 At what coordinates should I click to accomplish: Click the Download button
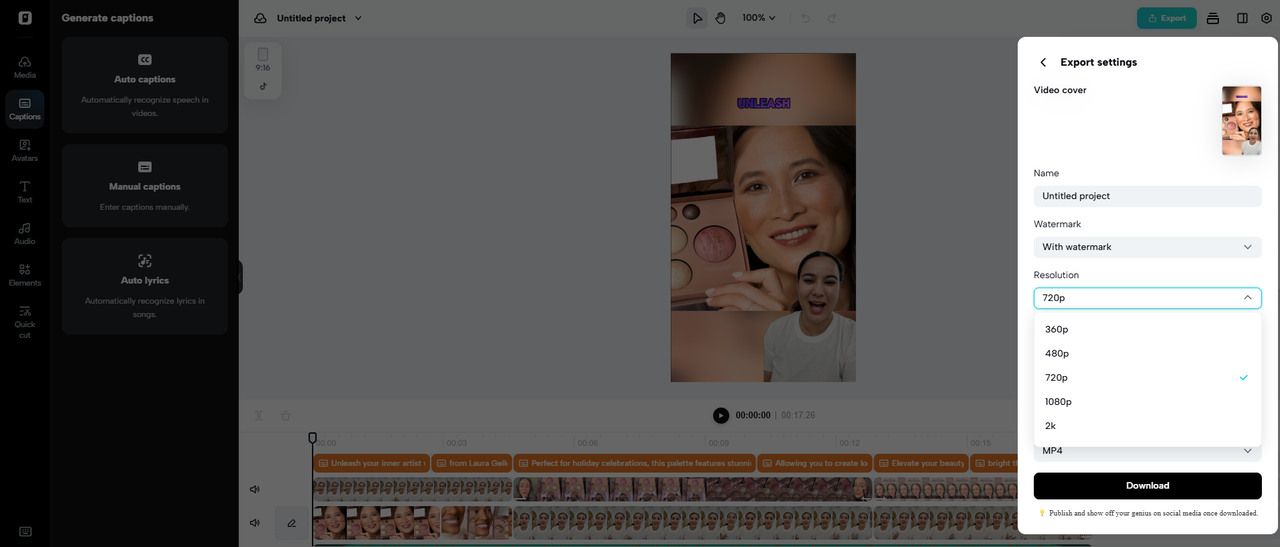point(1147,486)
